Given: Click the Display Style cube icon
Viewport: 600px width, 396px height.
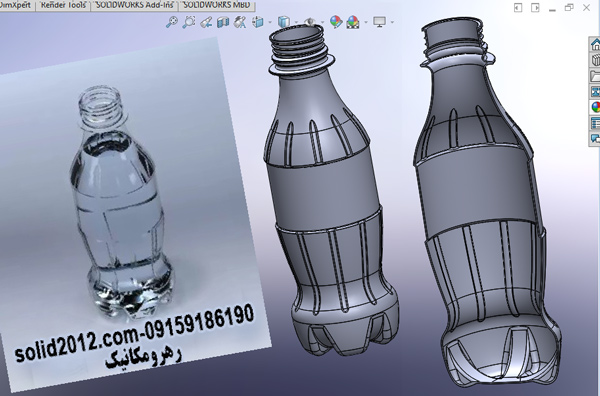Looking at the screenshot, I should coord(284,22).
